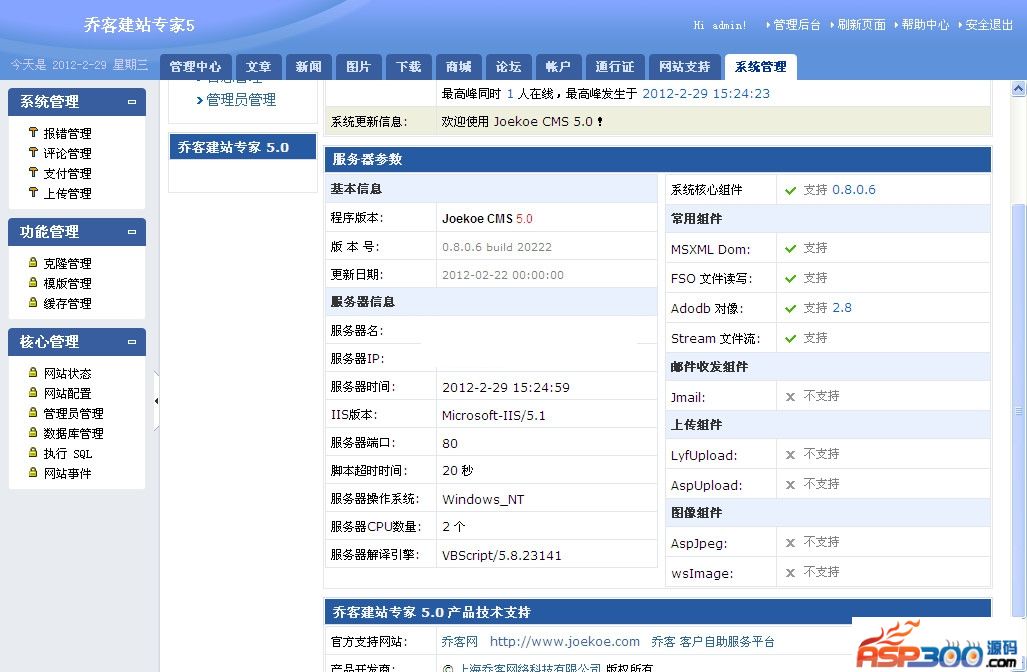
Task: Go to 管理后台 in the header
Action: point(796,25)
